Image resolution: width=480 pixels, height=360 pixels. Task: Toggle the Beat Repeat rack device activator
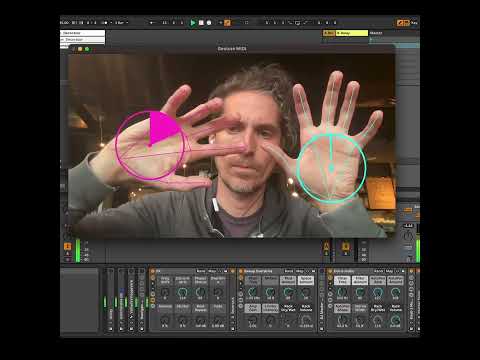pos(241,271)
